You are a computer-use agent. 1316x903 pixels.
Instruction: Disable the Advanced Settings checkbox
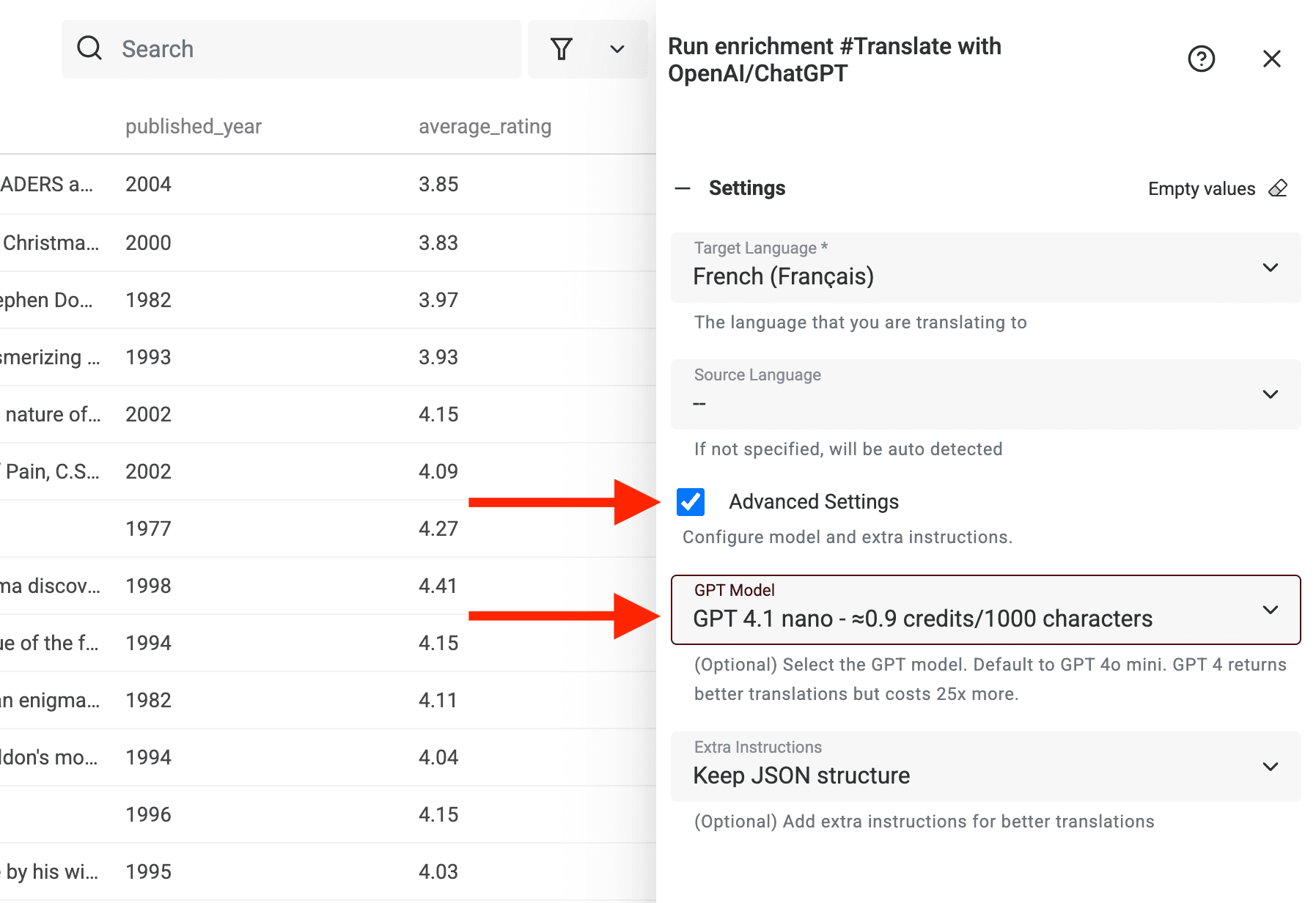[689, 501]
